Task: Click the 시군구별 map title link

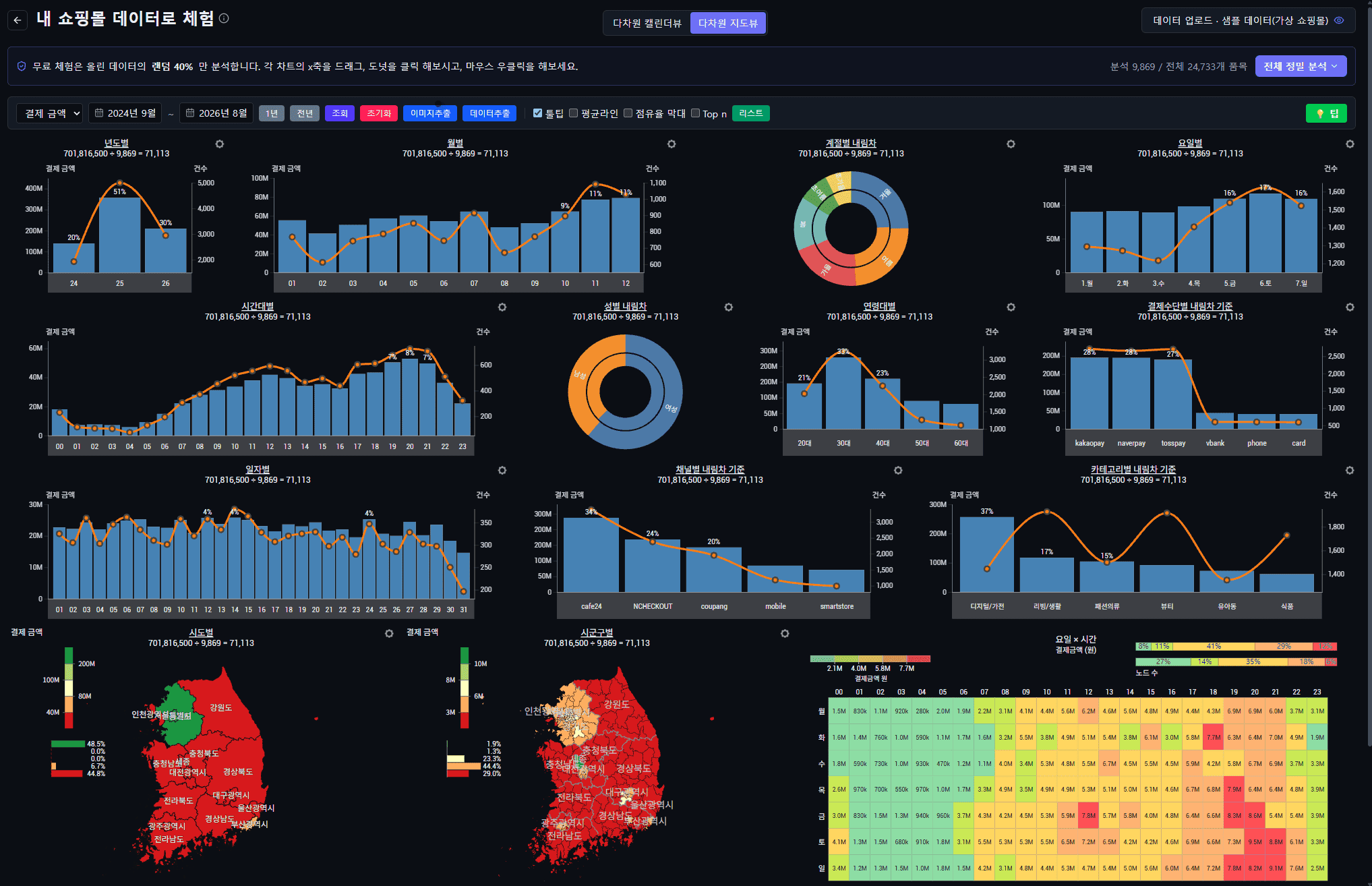Action: [x=597, y=632]
